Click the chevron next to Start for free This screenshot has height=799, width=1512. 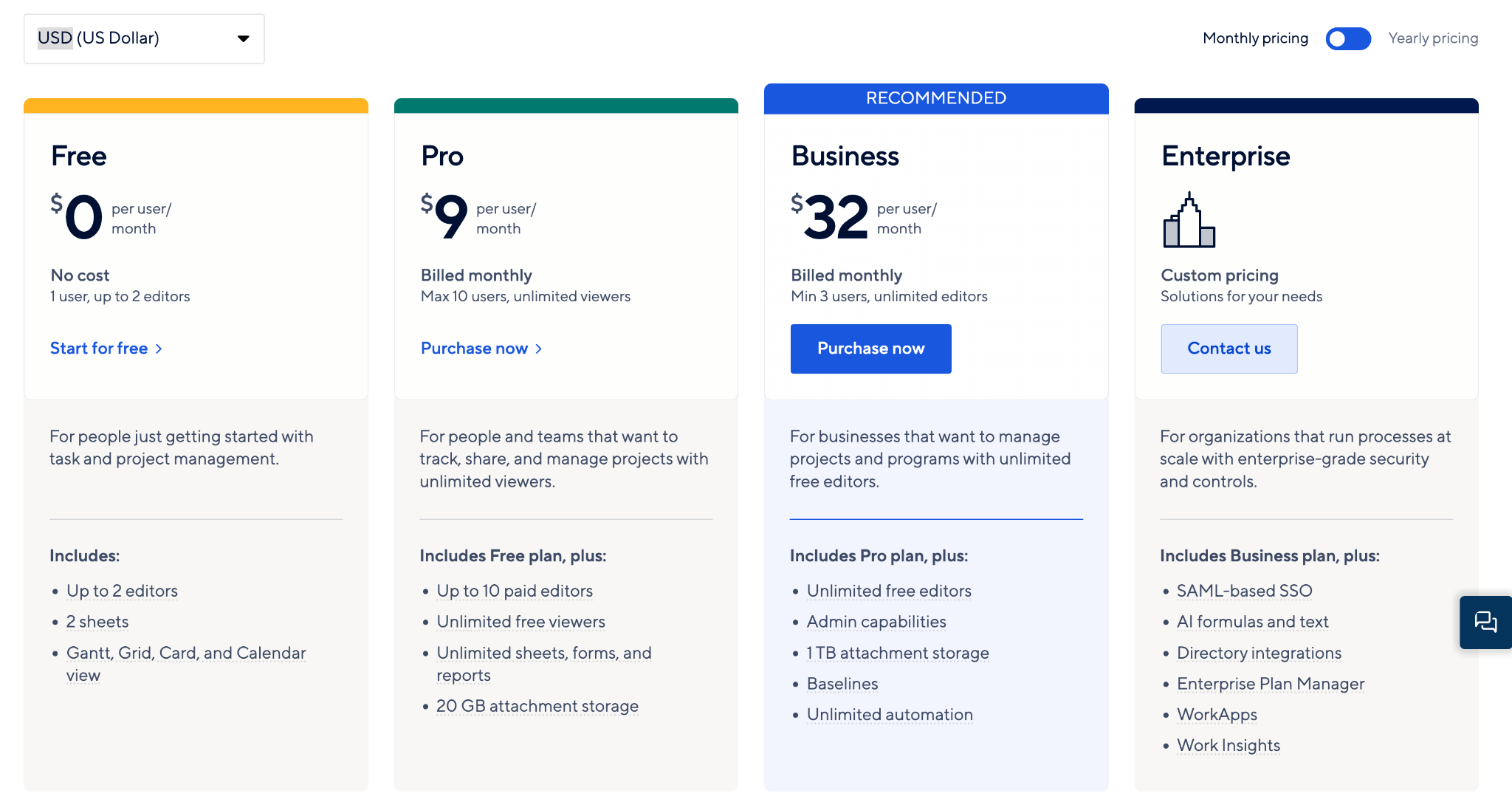coord(159,349)
